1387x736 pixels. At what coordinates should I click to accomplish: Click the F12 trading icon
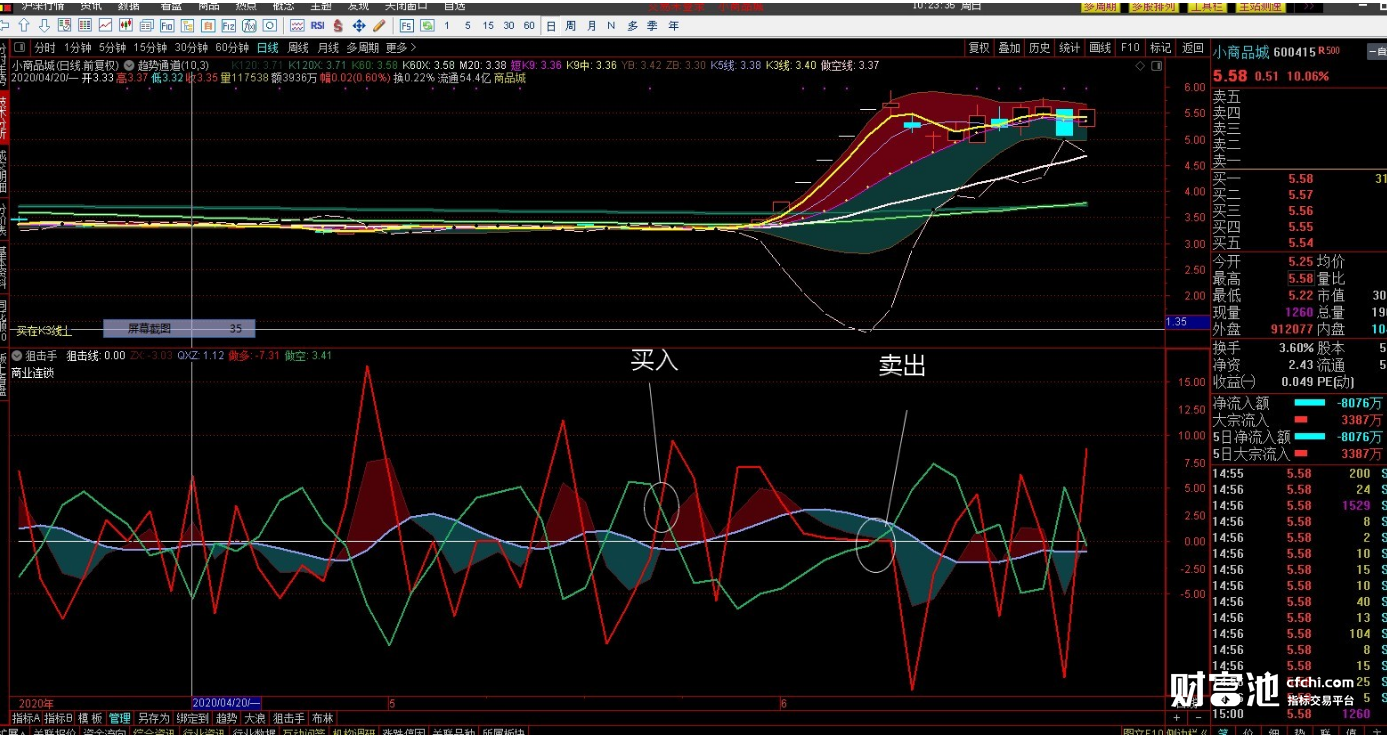[229, 25]
